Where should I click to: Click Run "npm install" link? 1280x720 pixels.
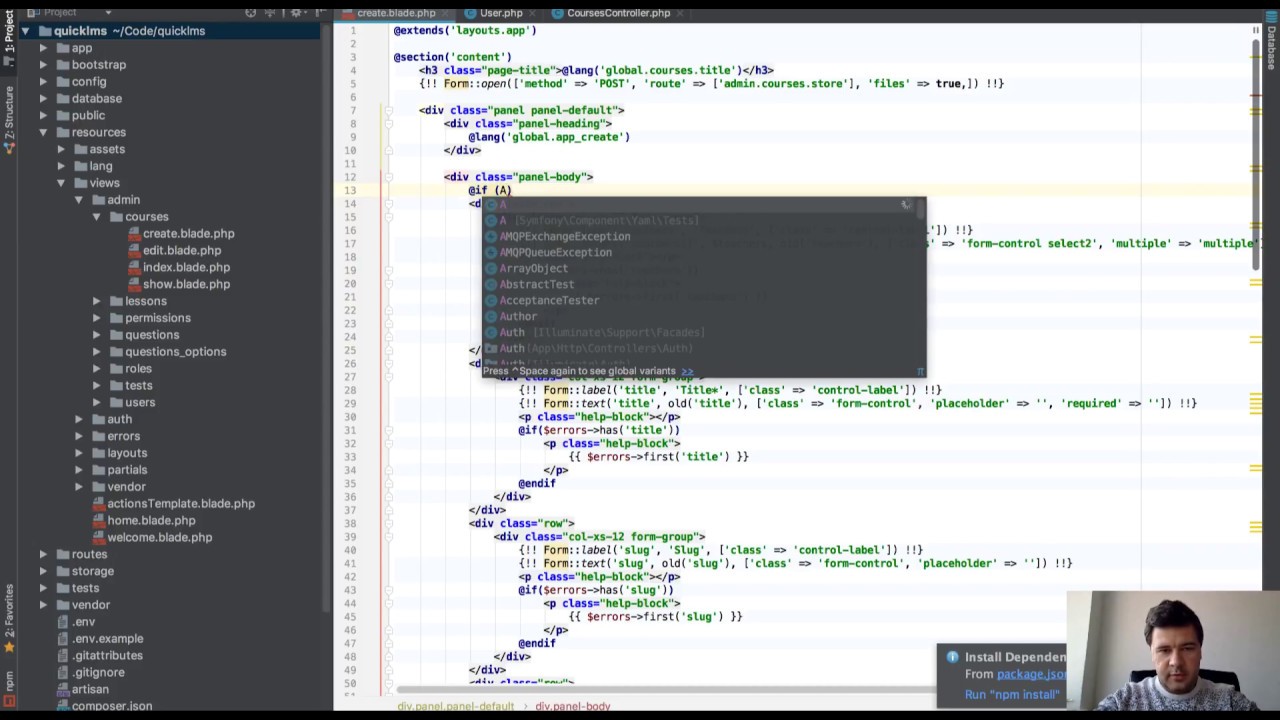[x=1011, y=694]
